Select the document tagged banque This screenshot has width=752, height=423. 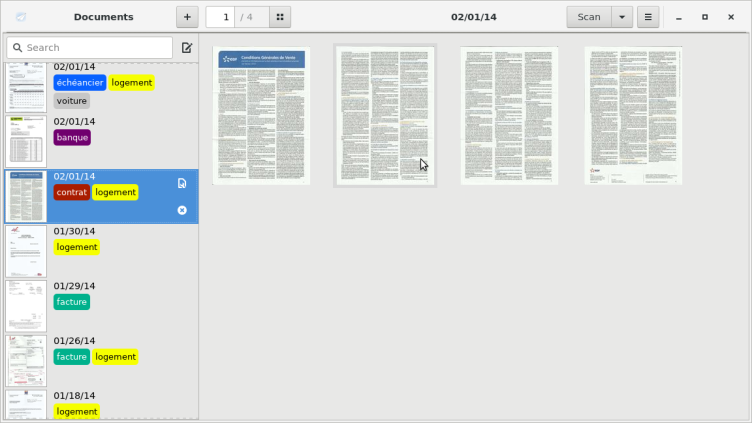[72, 137]
